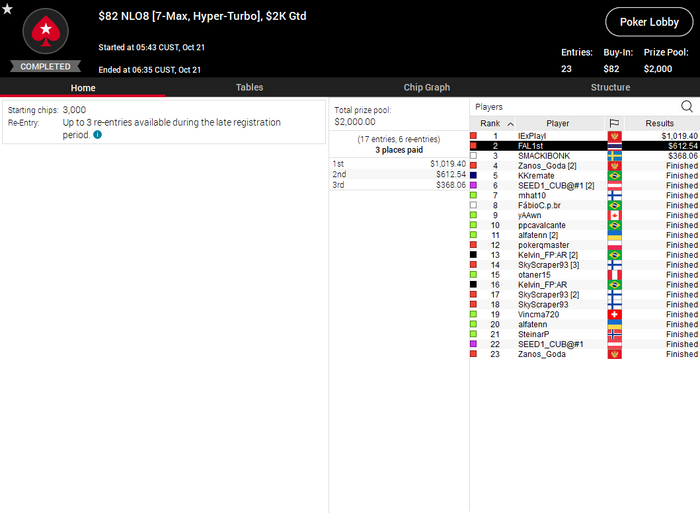
Task: Click the purple label beside SEED1_CUB@#1 [2]
Action: pos(473,185)
